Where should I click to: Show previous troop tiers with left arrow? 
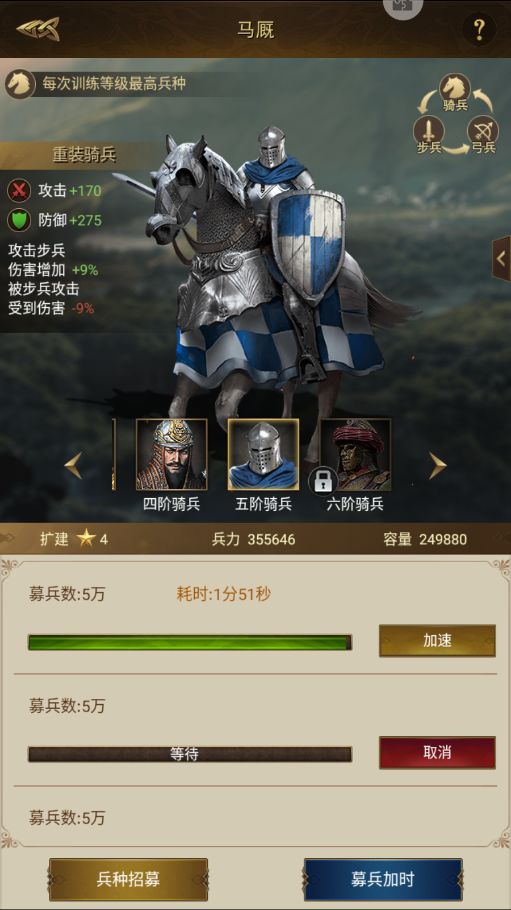click(73, 465)
